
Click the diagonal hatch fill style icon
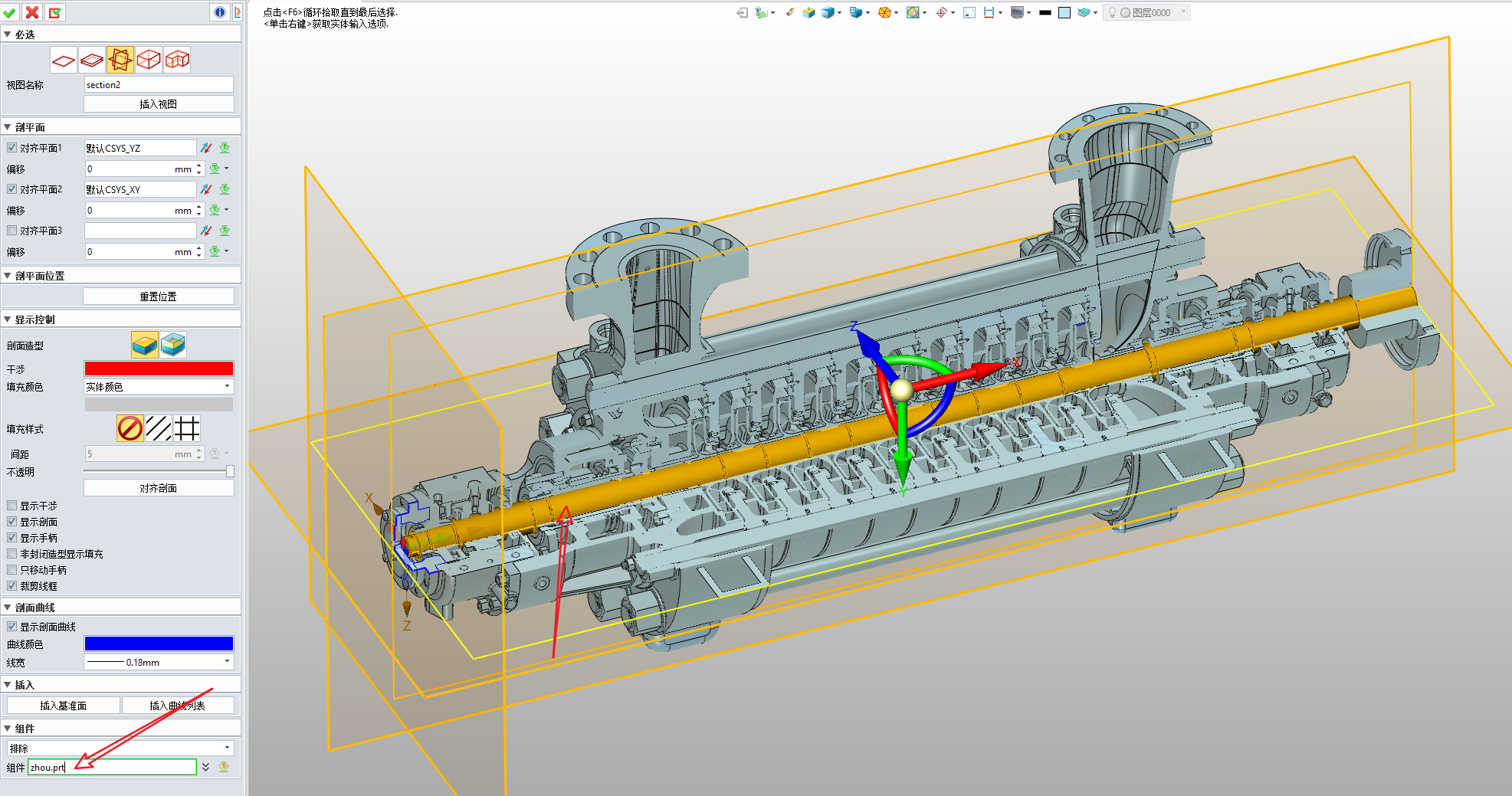(x=159, y=428)
